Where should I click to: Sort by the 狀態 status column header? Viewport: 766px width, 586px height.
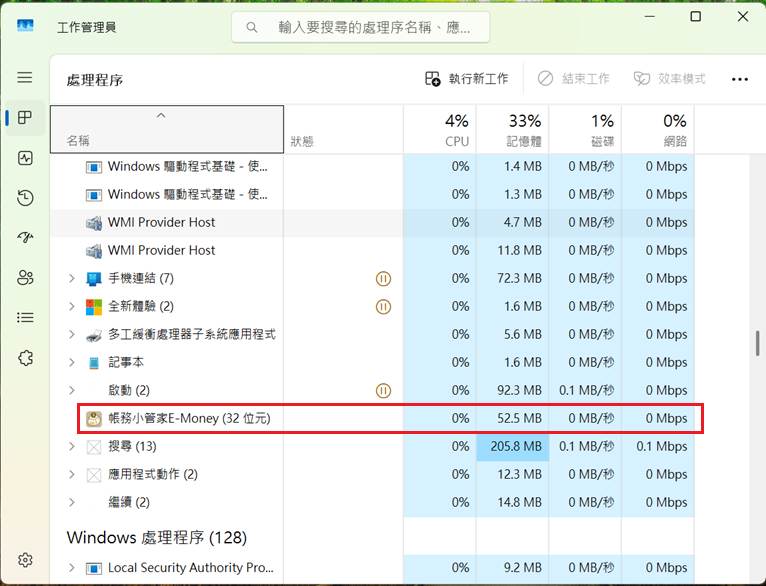coord(344,129)
